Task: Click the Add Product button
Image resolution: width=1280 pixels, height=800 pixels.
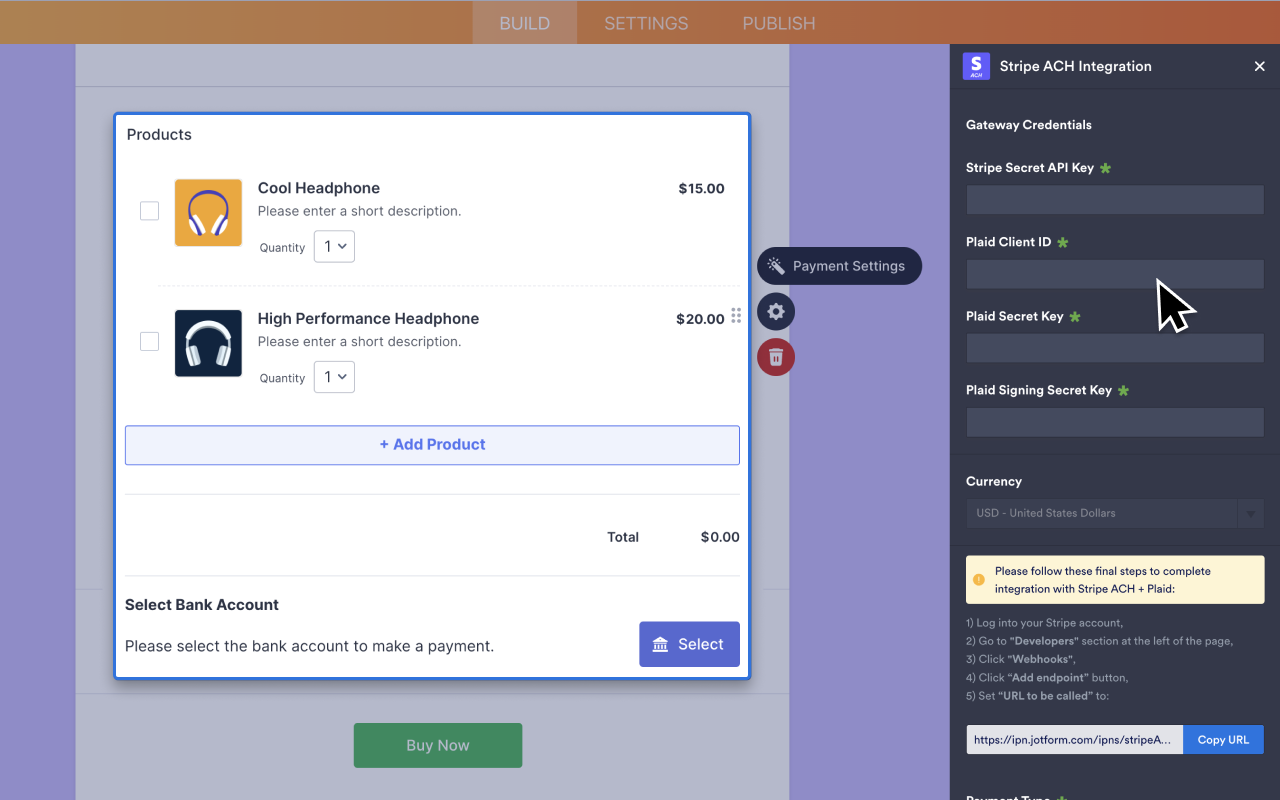Action: coord(432,445)
